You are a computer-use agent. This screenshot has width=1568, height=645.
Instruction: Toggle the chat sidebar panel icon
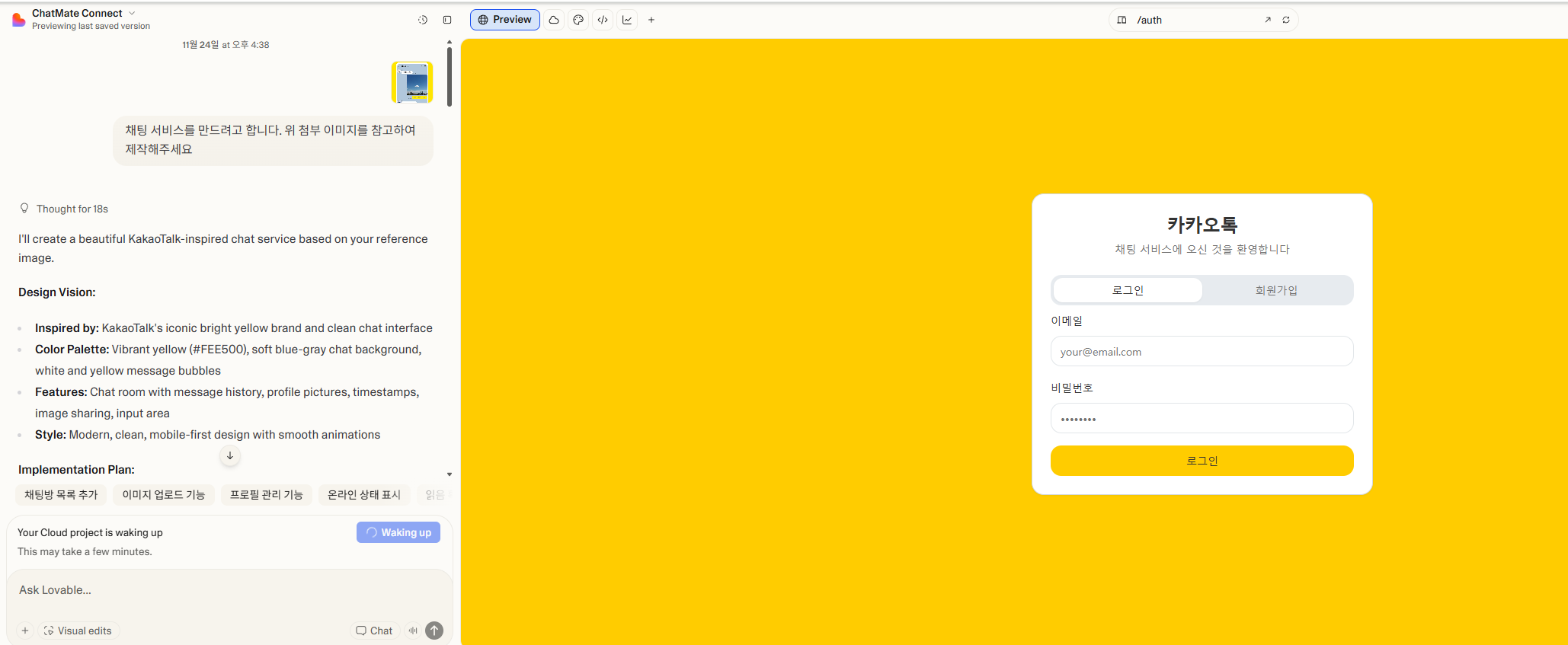[x=447, y=20]
